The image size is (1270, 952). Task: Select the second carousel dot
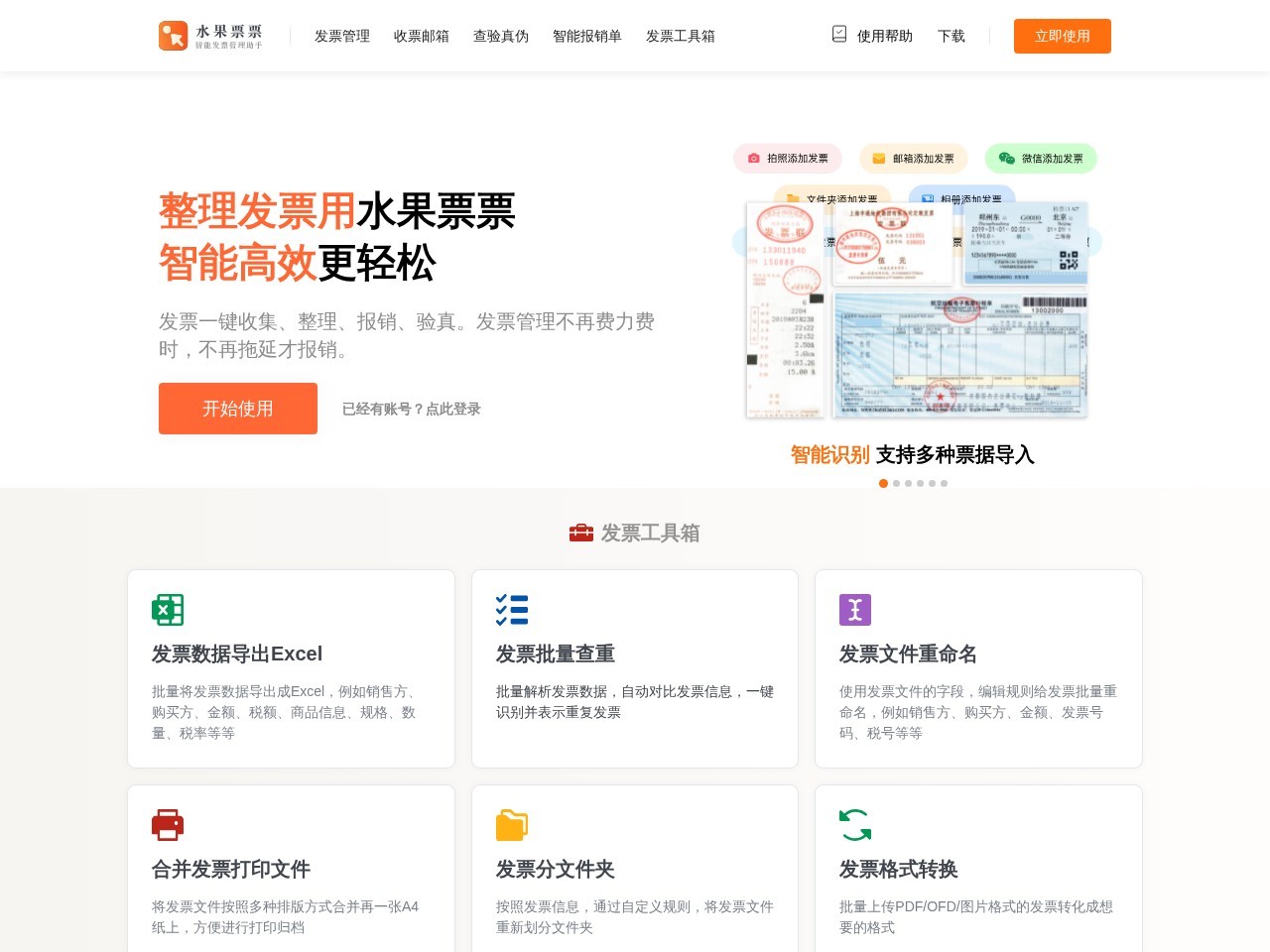[x=897, y=484]
